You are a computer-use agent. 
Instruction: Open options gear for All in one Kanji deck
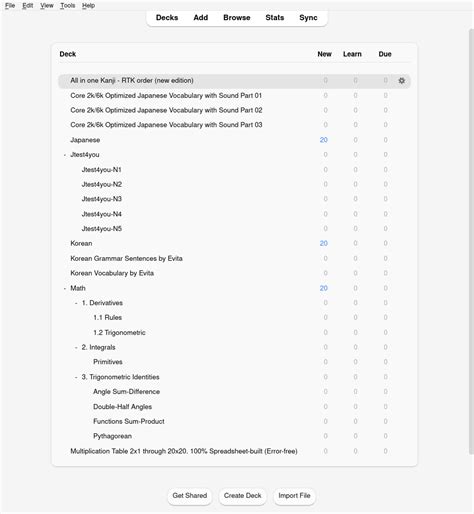(401, 81)
